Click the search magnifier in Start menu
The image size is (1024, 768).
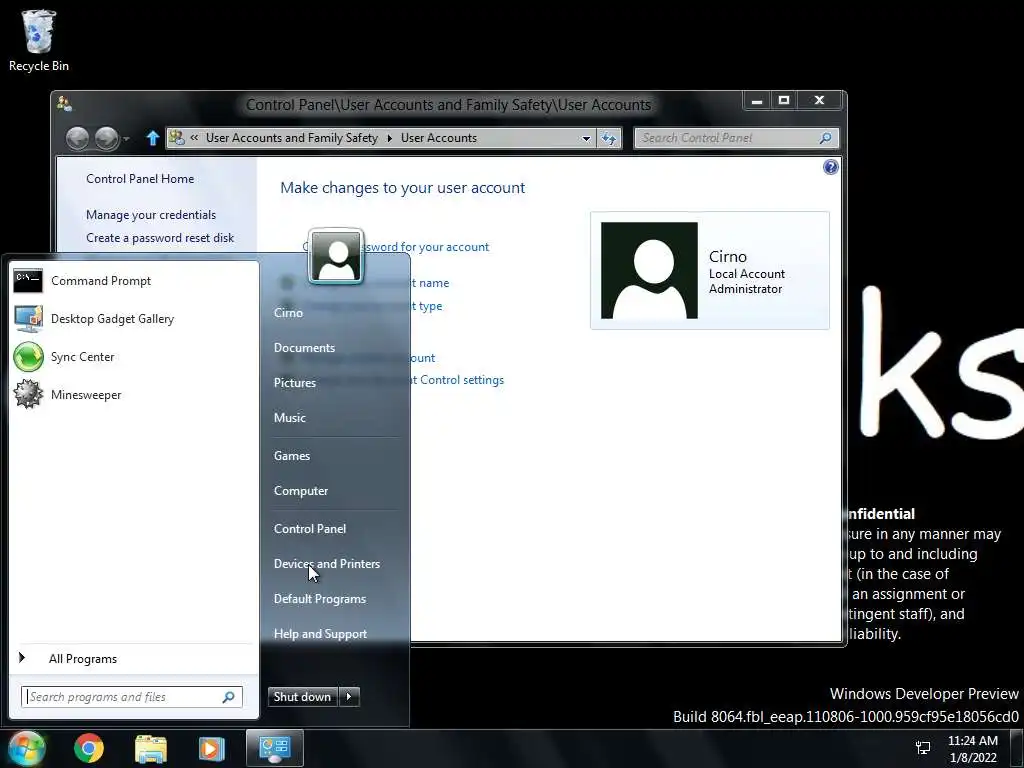coord(229,697)
